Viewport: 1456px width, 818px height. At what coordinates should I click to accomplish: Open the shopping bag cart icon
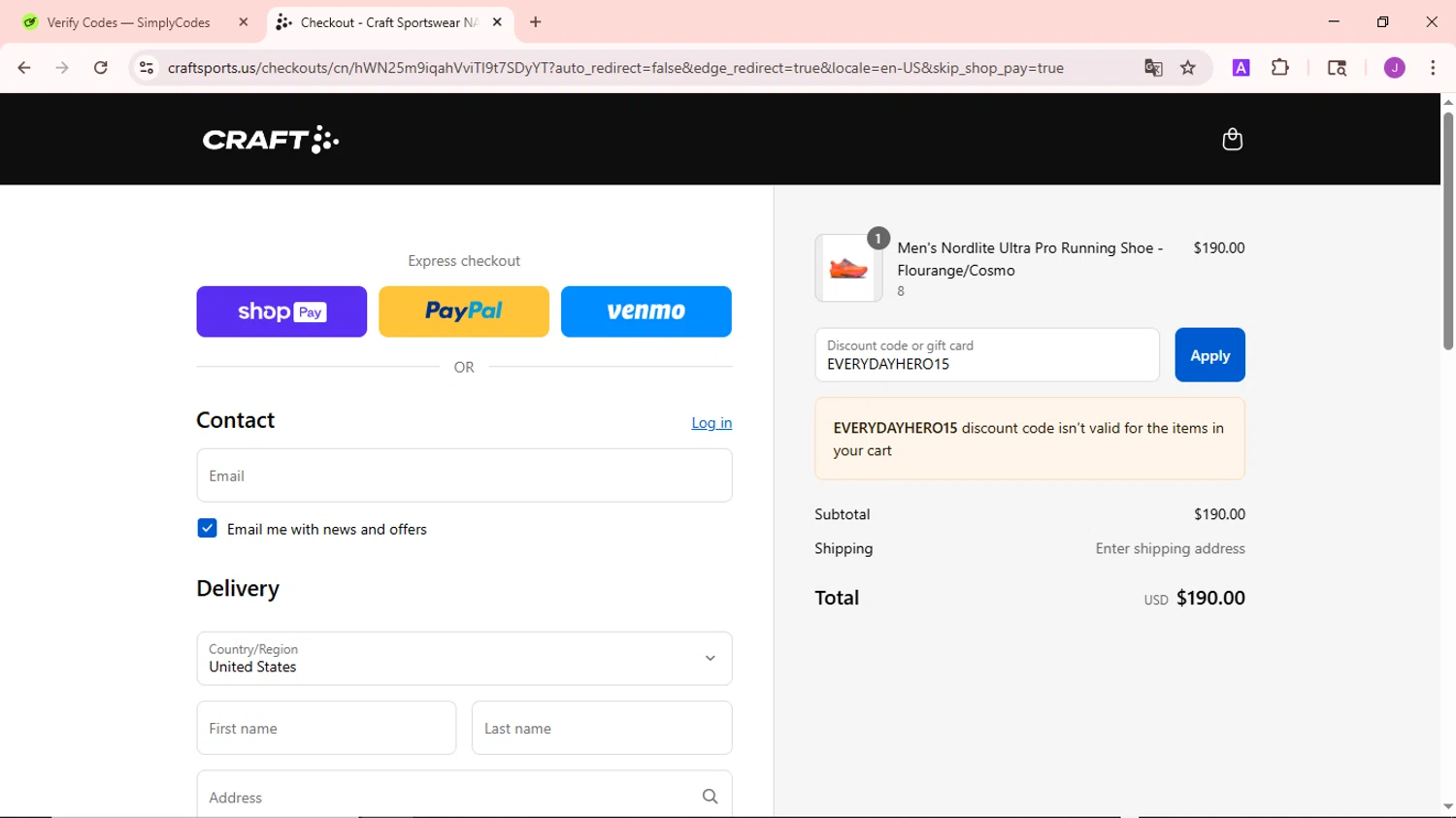[x=1232, y=140]
